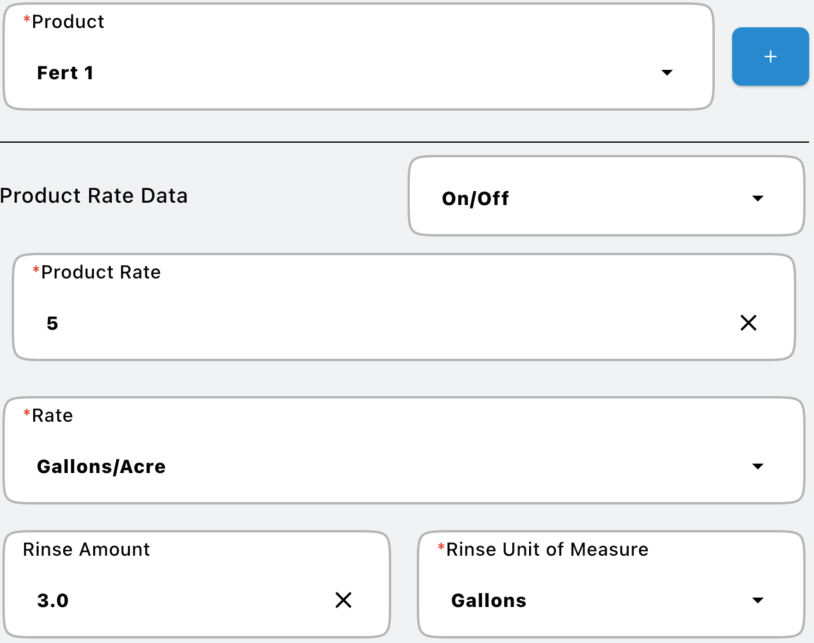The width and height of the screenshot is (814, 643).
Task: Click the Product dropdown arrow
Action: (x=667, y=73)
